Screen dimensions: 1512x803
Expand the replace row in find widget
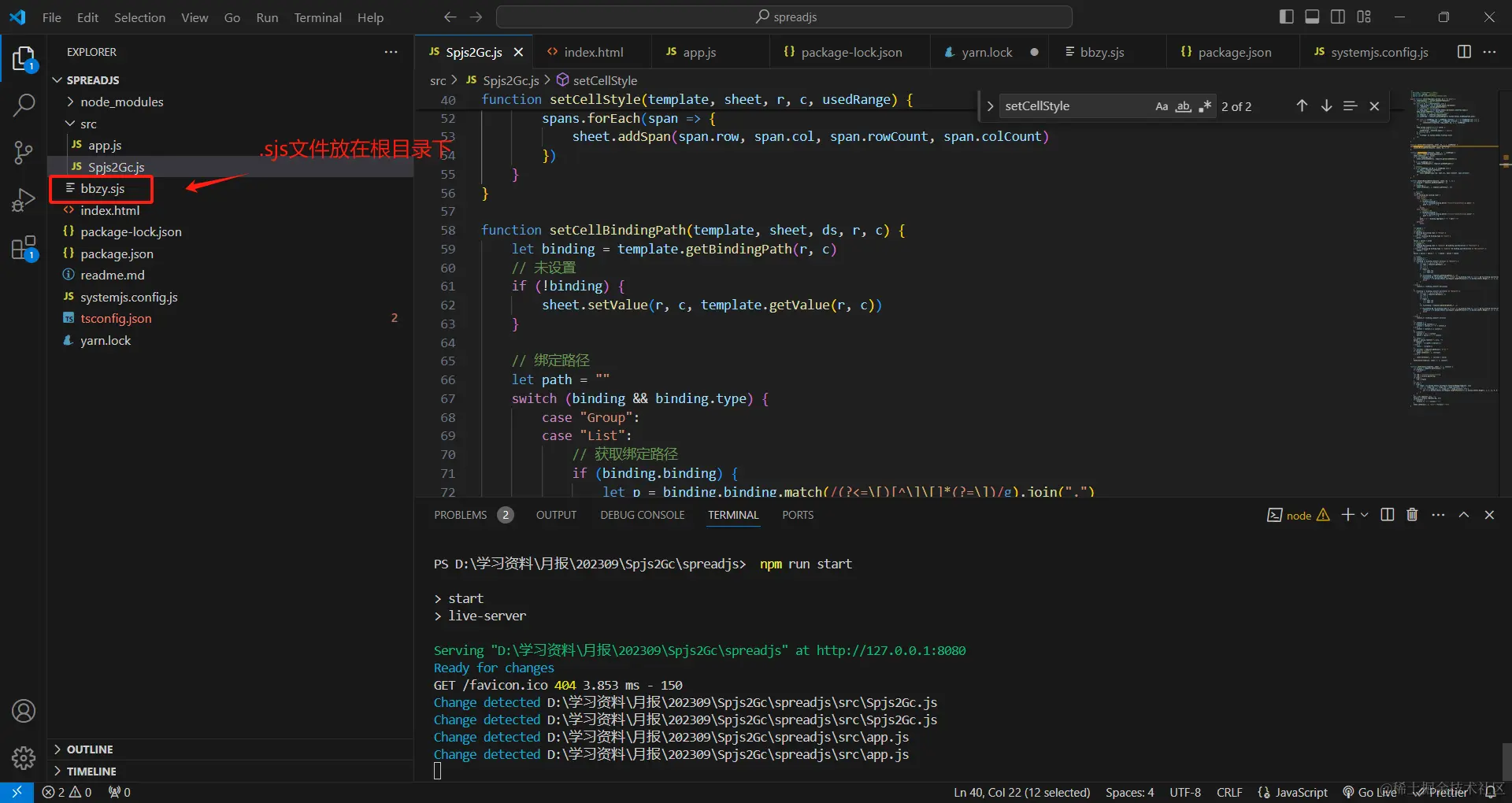click(x=990, y=106)
